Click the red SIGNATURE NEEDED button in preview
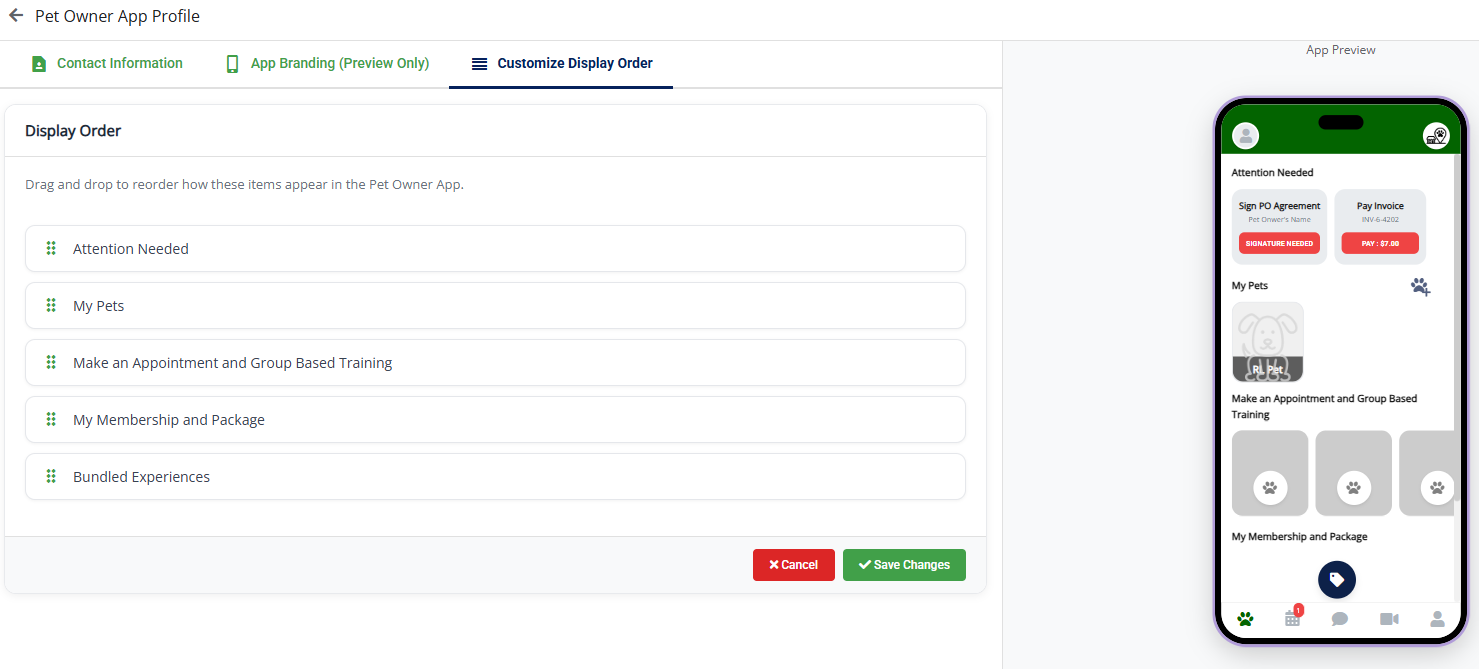The image size is (1479, 669). click(x=1279, y=243)
